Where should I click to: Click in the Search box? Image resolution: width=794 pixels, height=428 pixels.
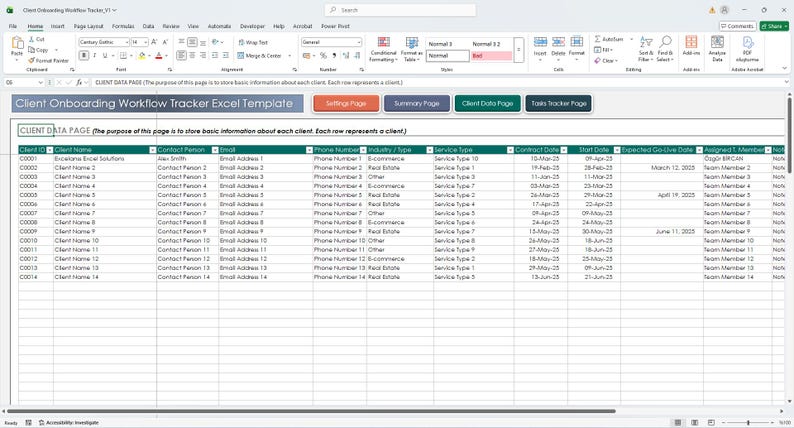pyautogui.click(x=400, y=10)
